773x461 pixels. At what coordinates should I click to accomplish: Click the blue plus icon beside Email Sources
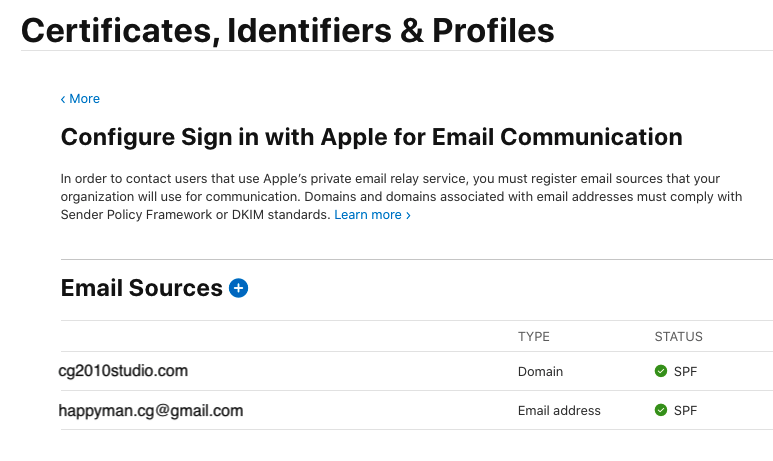click(238, 289)
